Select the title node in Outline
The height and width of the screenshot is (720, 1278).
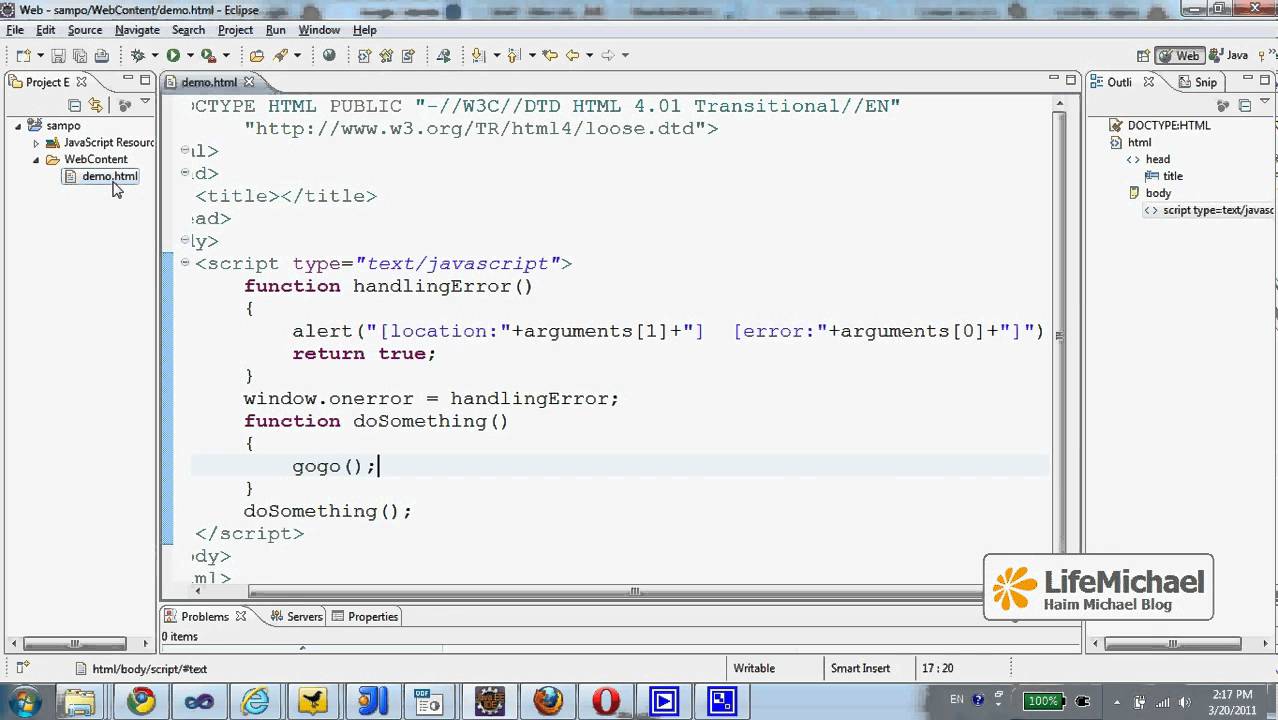click(x=1163, y=176)
